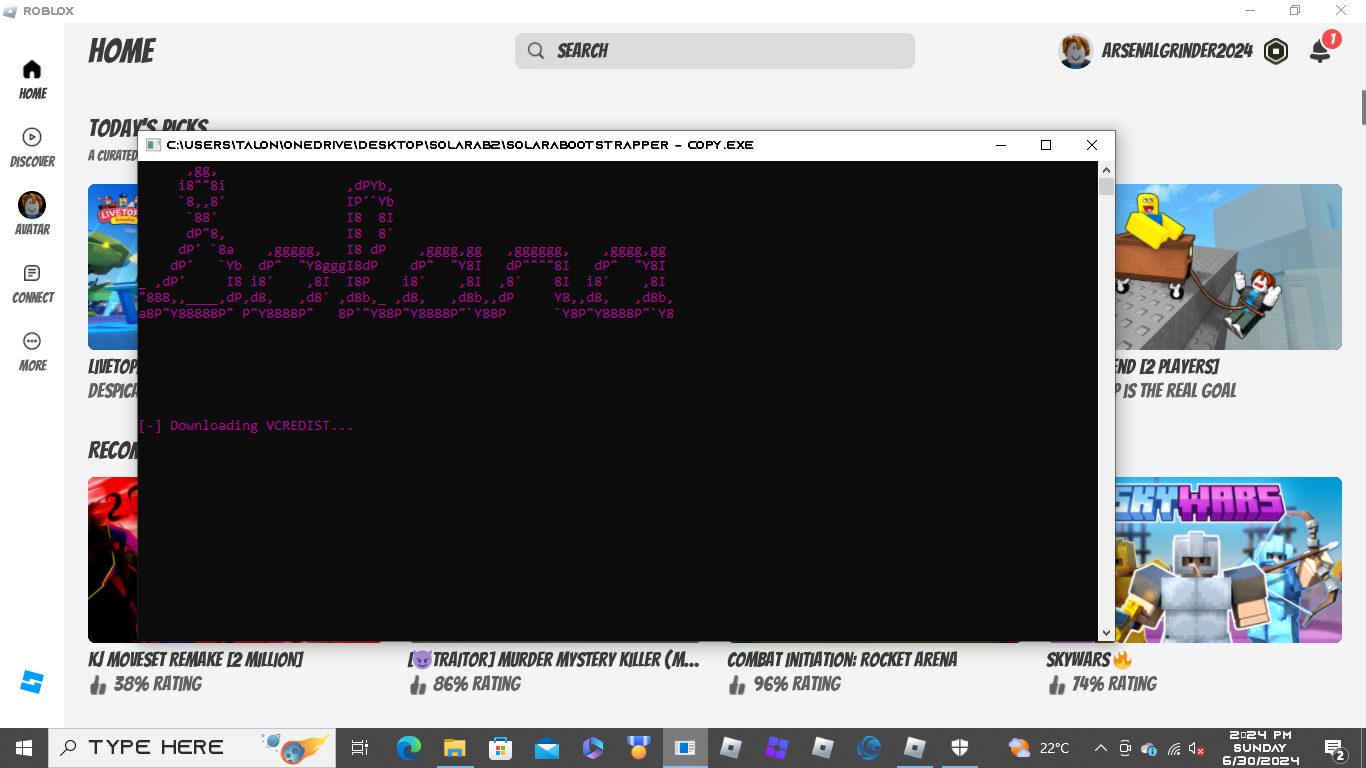The height and width of the screenshot is (768, 1366).
Task: Open the 2 Players game thumbnail in Today's Picks
Action: 1228,267
